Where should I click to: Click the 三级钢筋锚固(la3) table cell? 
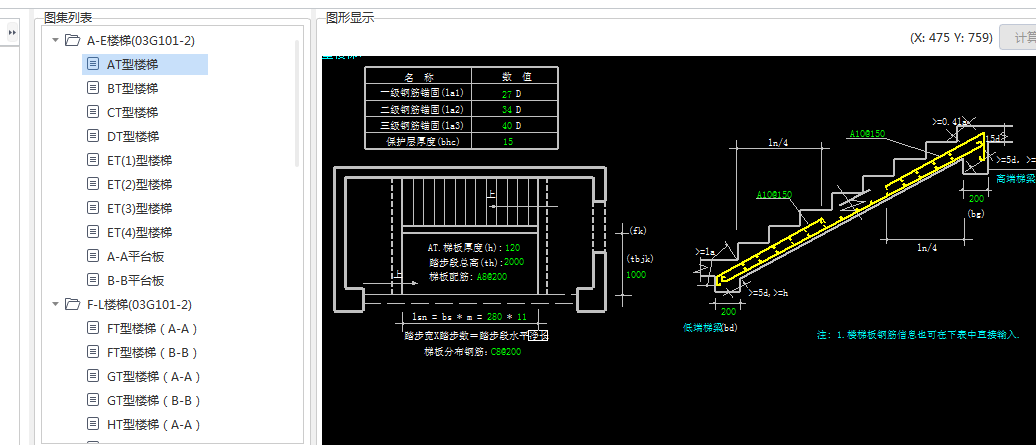point(418,125)
